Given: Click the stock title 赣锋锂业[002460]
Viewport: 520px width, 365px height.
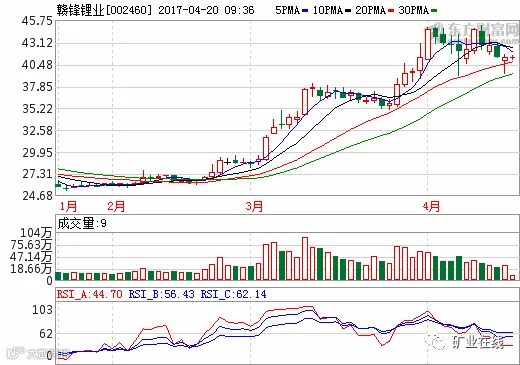Looking at the screenshot, I should click(x=104, y=10).
